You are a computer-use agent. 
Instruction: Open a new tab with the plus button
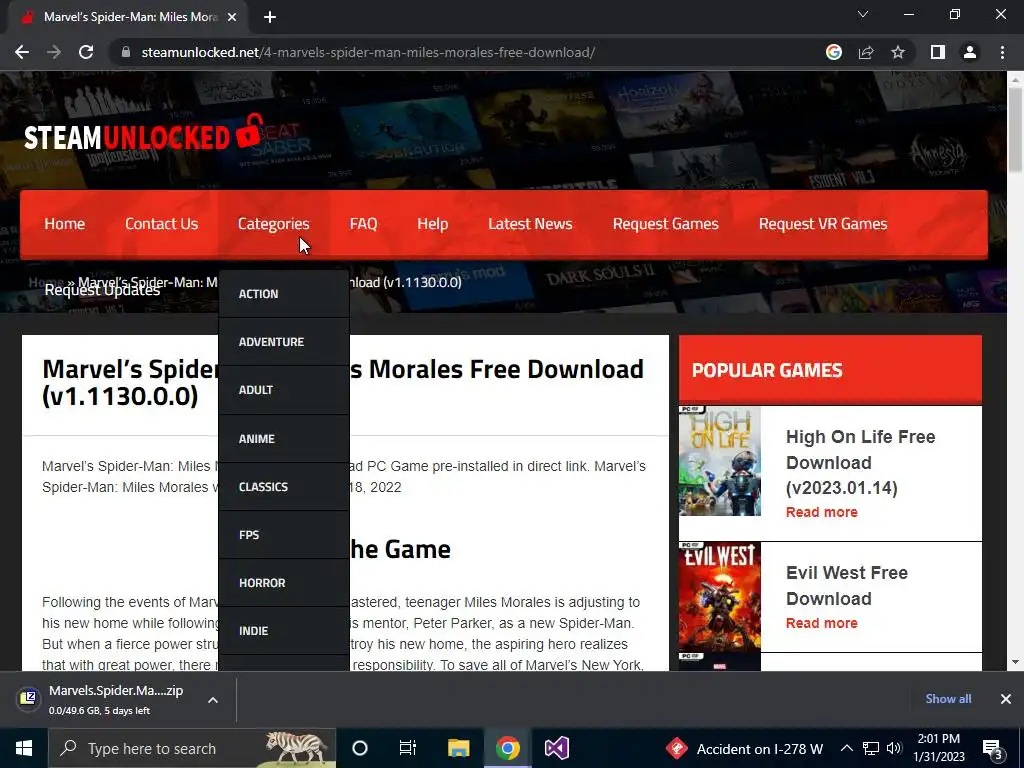click(270, 17)
